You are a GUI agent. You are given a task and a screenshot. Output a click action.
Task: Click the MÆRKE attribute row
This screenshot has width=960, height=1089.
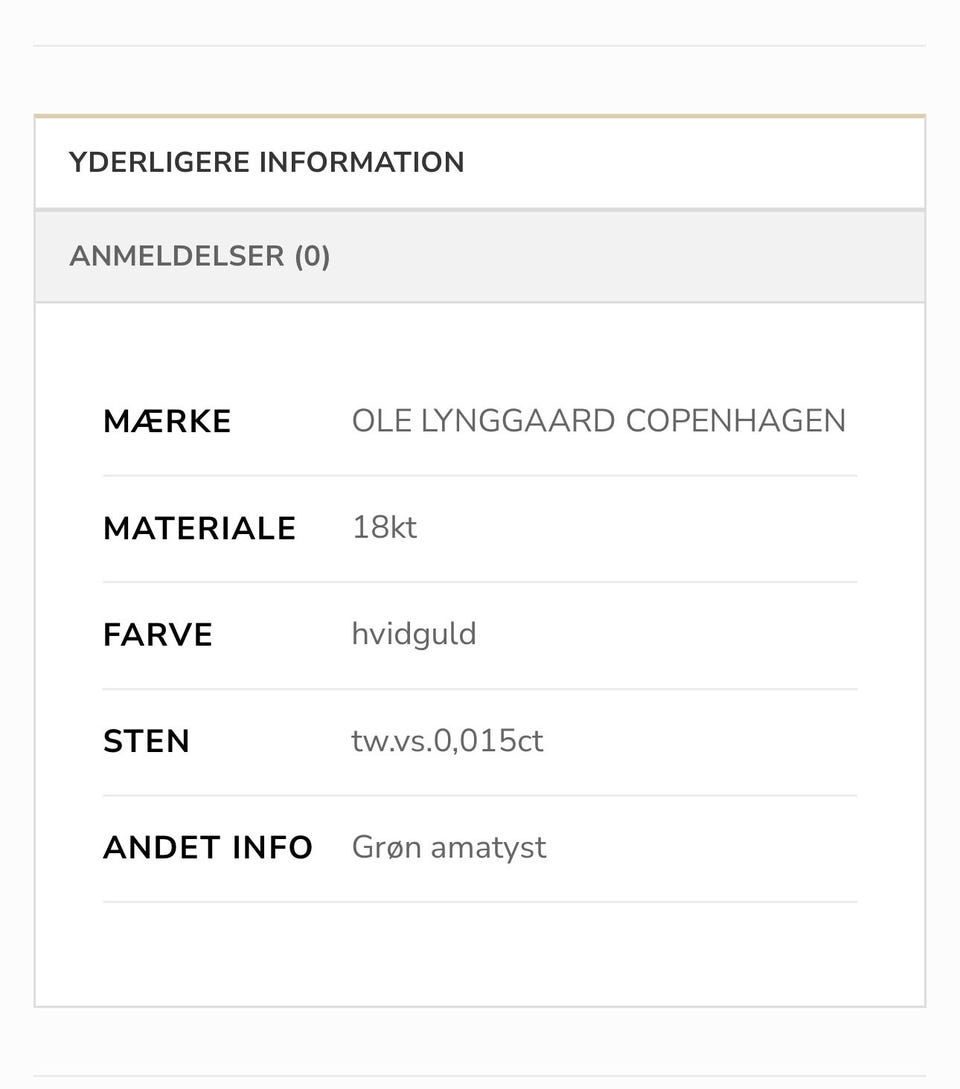[x=480, y=420]
